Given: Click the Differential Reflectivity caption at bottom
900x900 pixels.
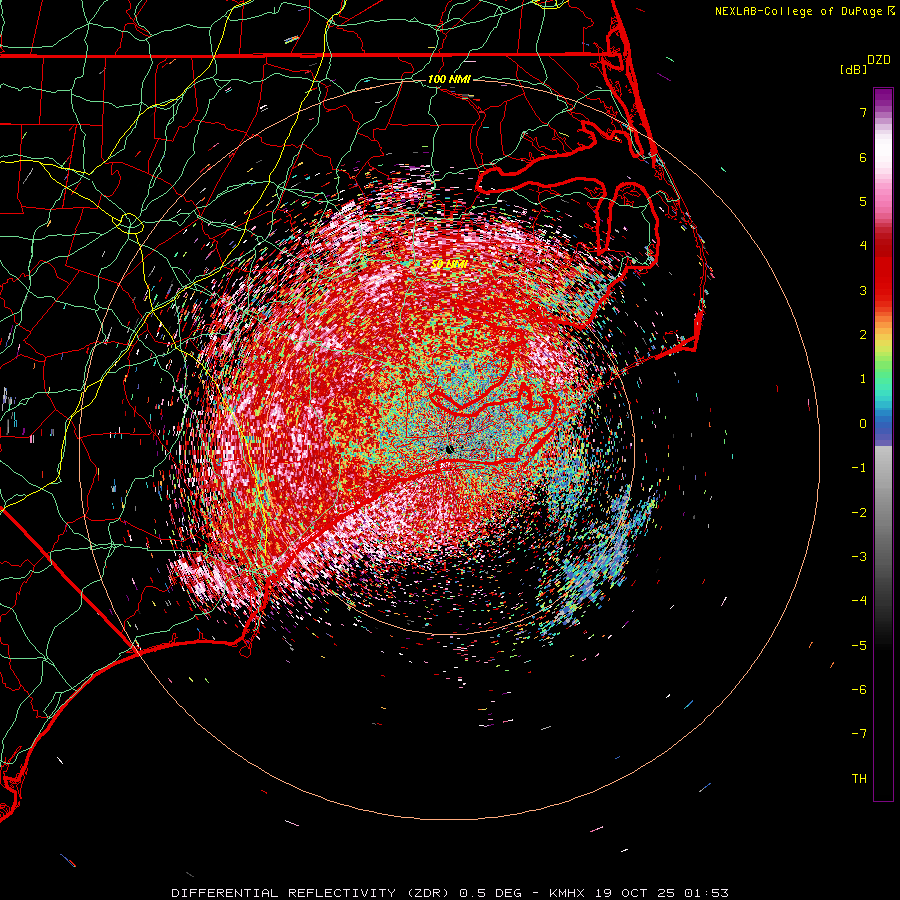Looking at the screenshot, I should click(x=449, y=893).
